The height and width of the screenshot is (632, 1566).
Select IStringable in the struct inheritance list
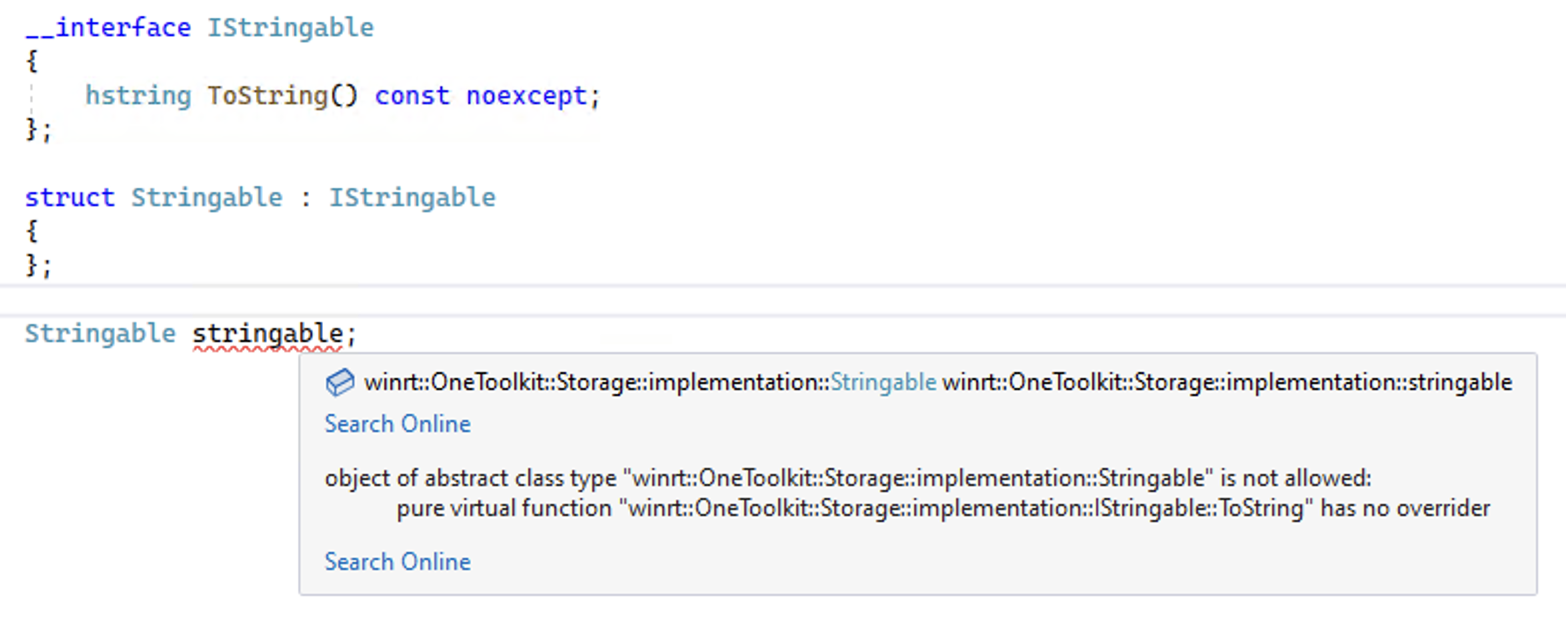(411, 197)
